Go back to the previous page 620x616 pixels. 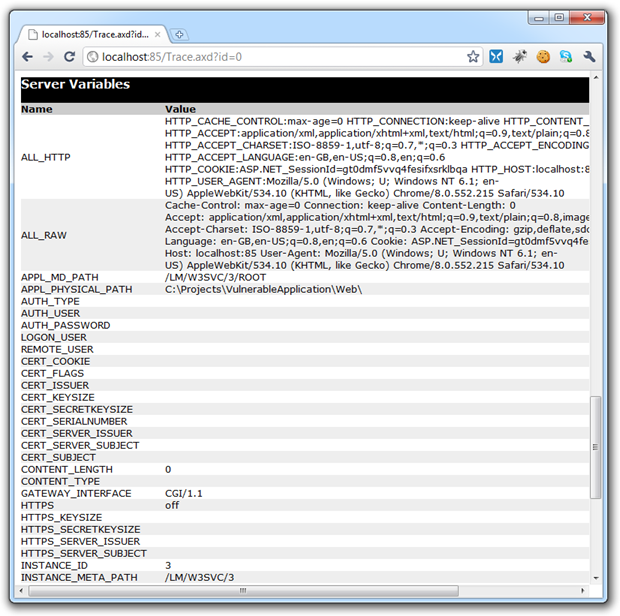pyautogui.click(x=27, y=57)
